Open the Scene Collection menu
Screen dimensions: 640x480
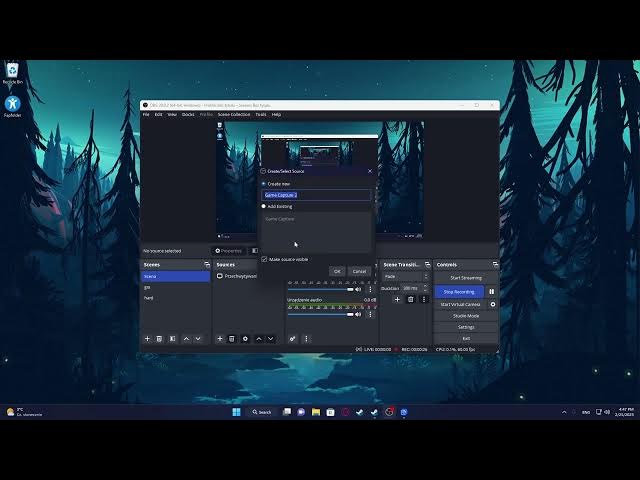pos(234,114)
